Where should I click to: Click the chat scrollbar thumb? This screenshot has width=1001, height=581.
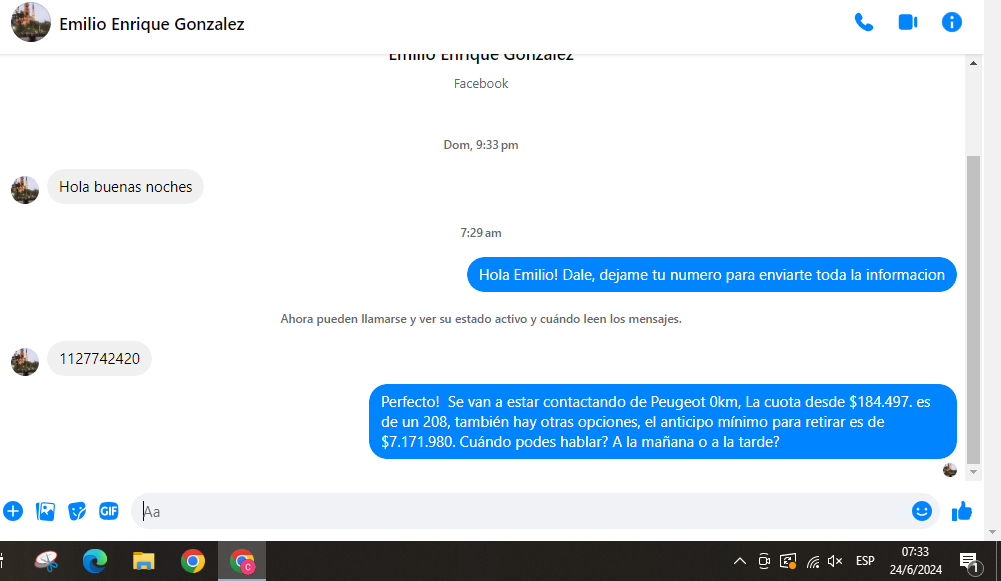click(x=974, y=310)
